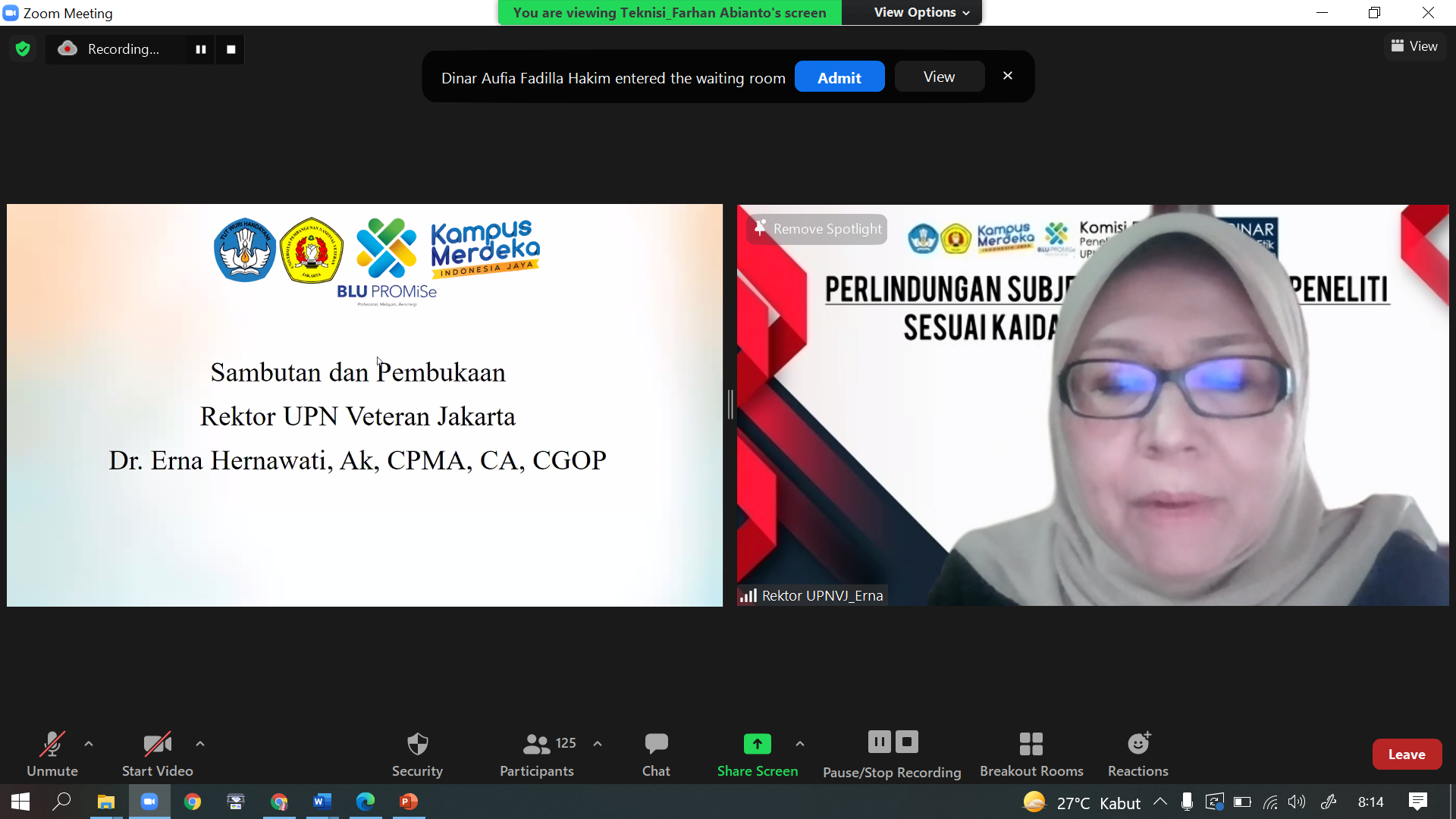Open the View menu at top right
This screenshot has height=819, width=1456.
coord(1415,45)
